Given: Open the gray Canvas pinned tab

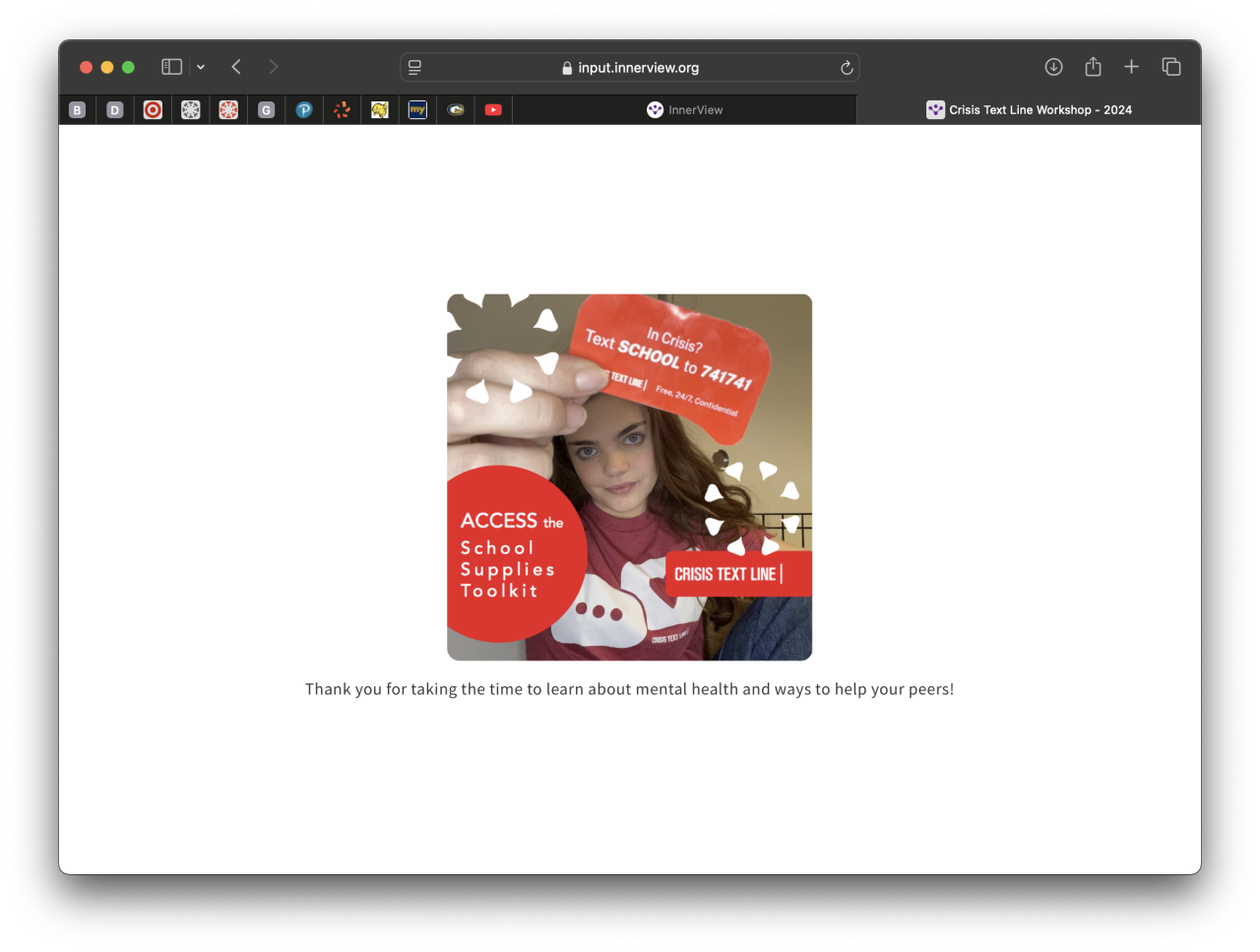Looking at the screenshot, I should pos(191,110).
